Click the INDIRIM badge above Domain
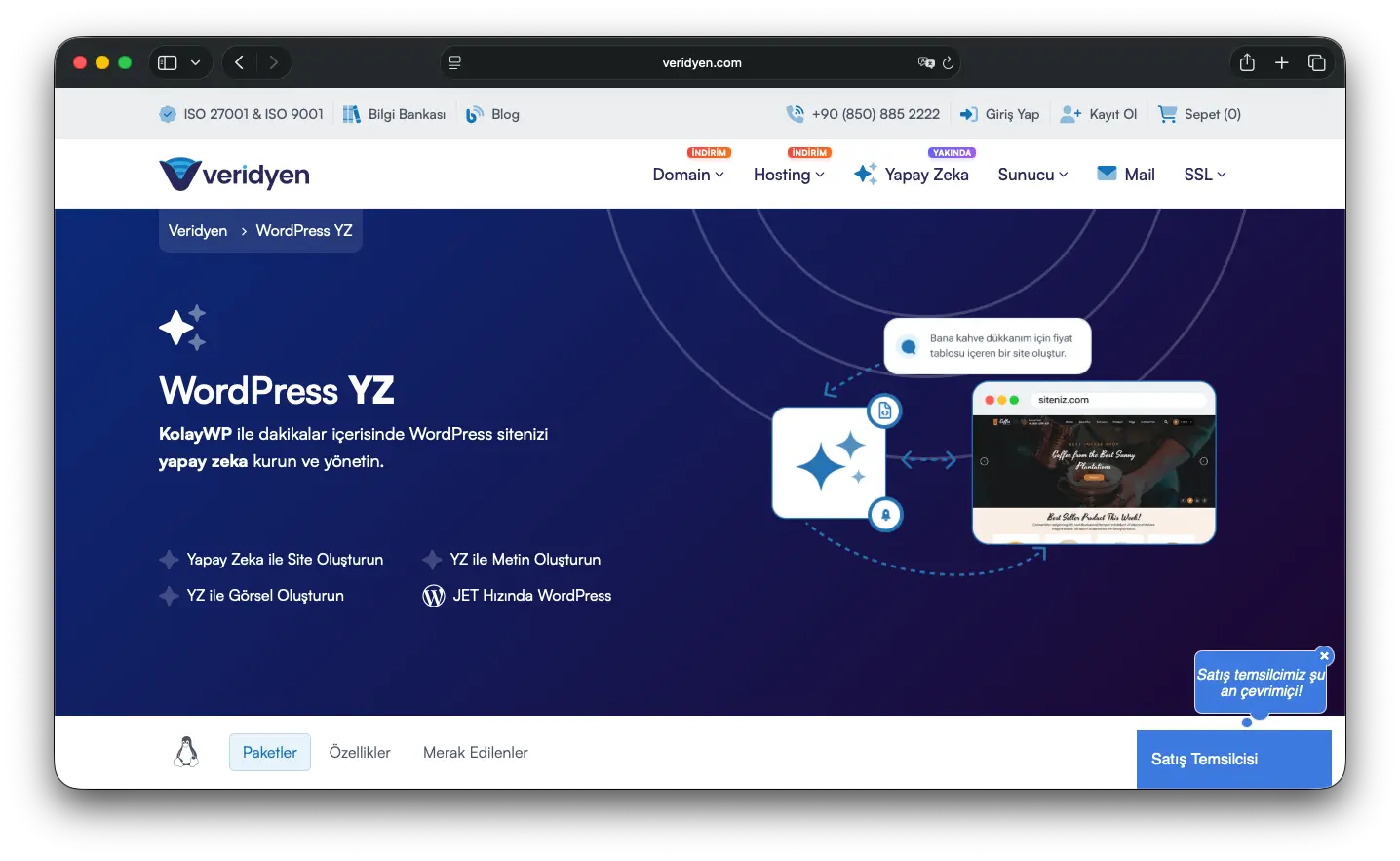 [x=709, y=153]
